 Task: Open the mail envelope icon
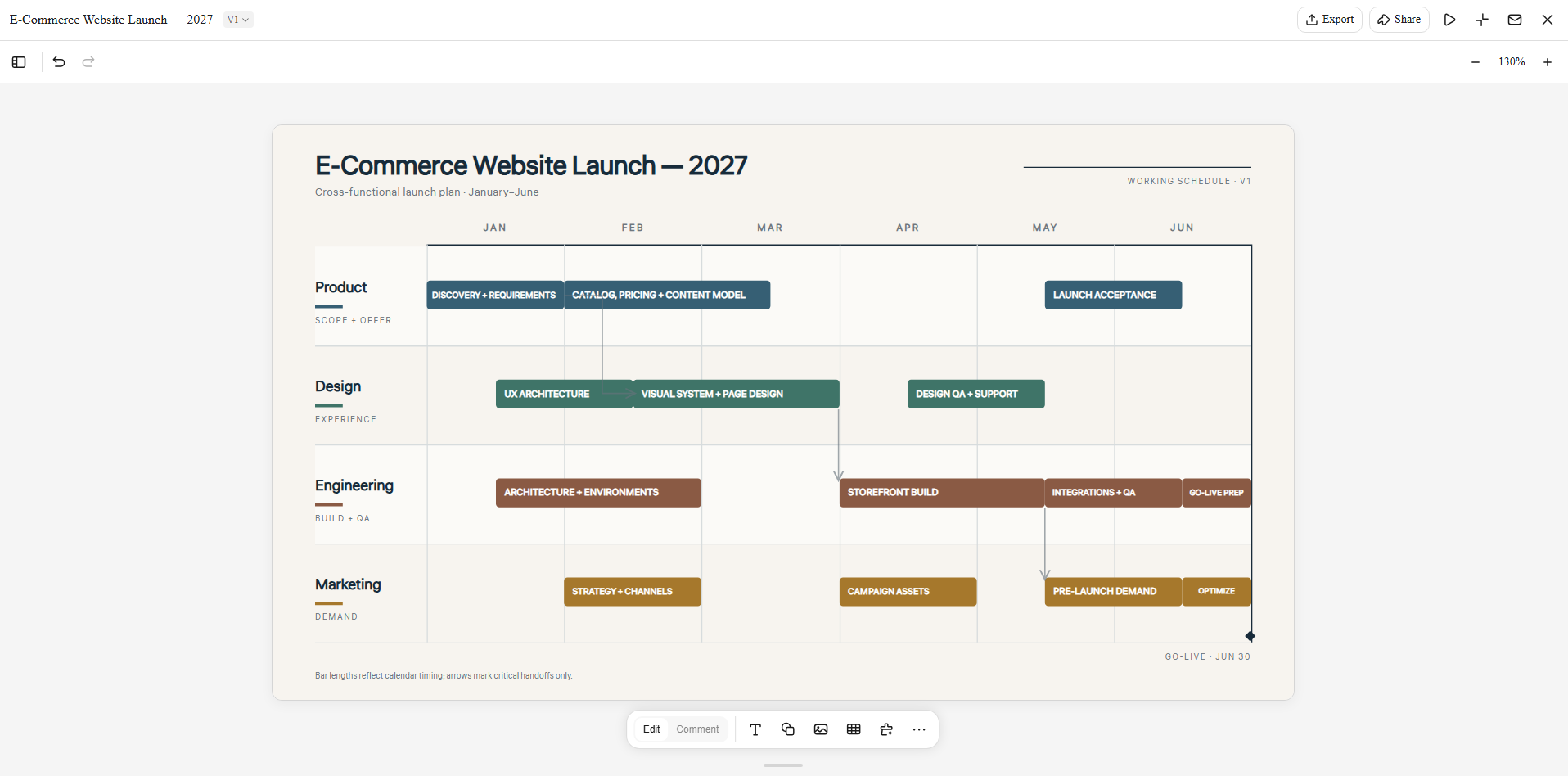pos(1515,20)
